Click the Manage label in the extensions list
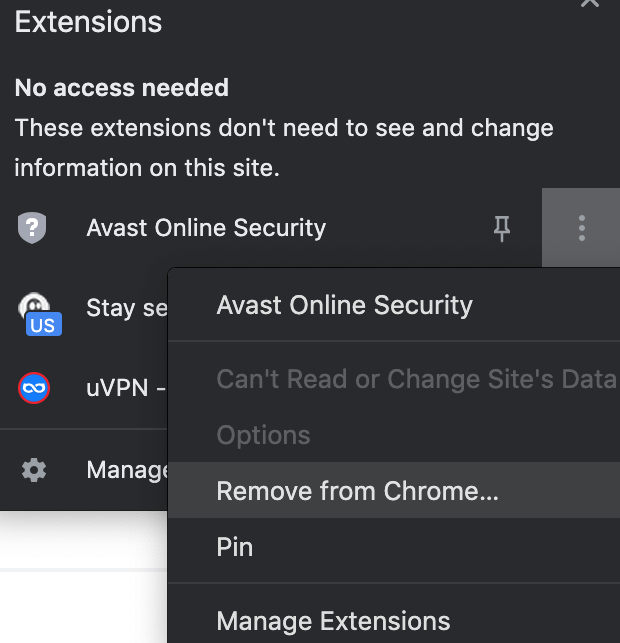The width and height of the screenshot is (620, 643). coord(126,469)
